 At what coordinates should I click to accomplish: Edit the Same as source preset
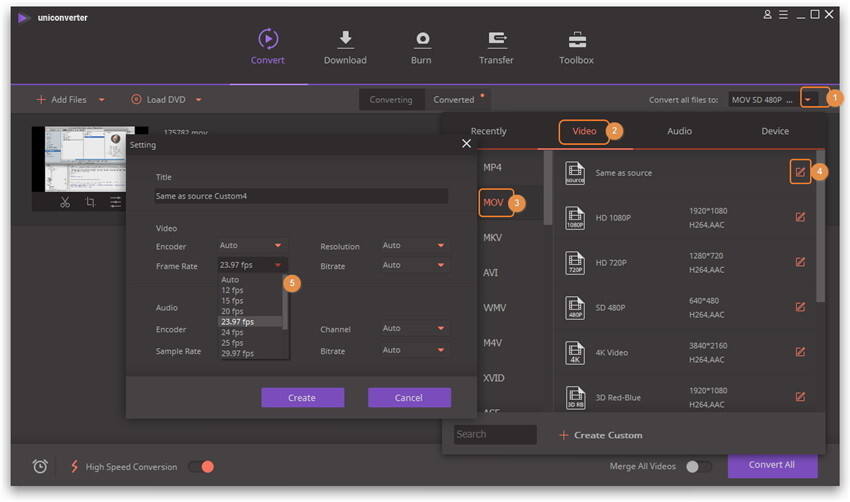click(x=800, y=172)
